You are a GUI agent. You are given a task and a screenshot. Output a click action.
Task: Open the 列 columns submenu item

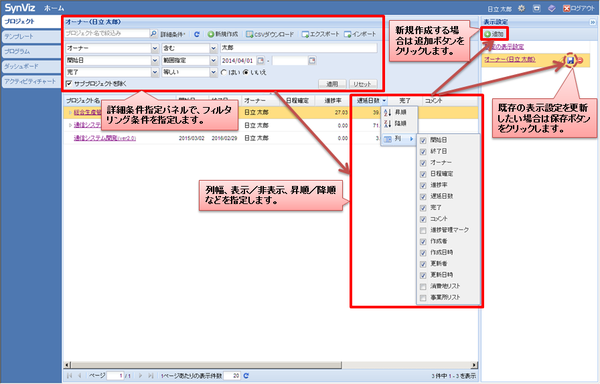399,139
